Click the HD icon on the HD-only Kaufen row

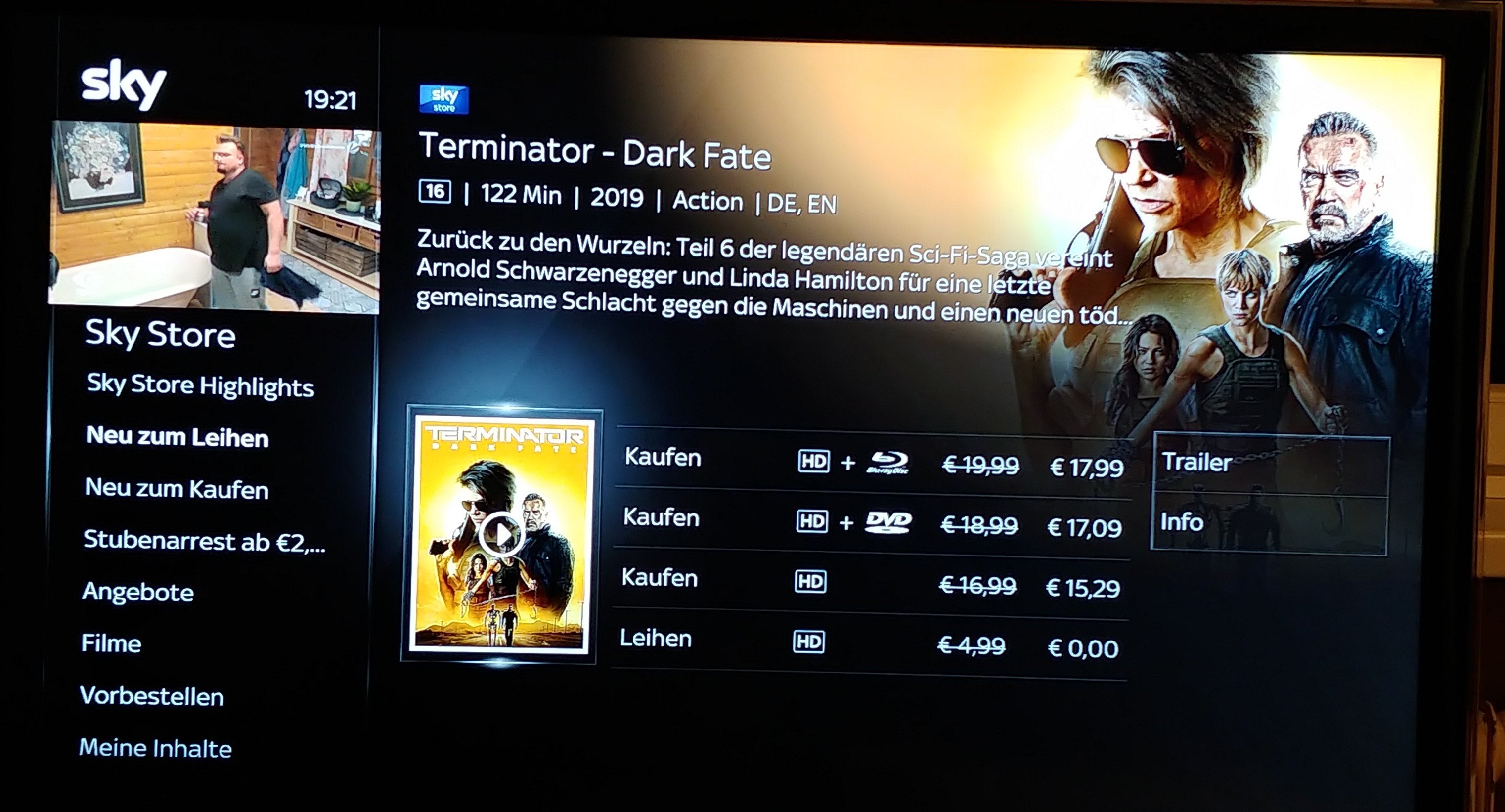click(x=811, y=581)
